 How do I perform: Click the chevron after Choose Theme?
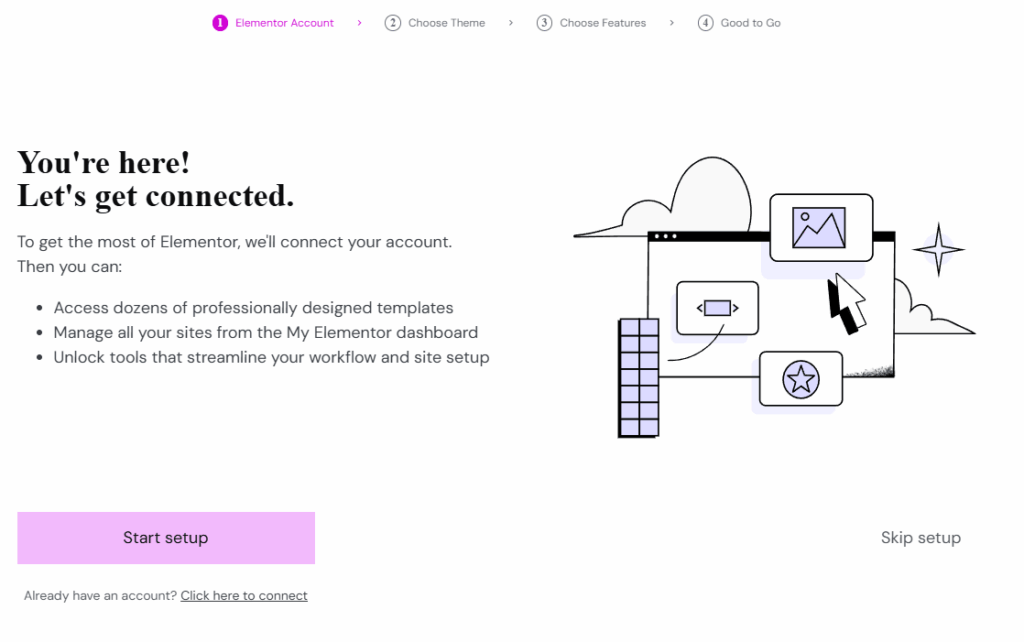coord(511,23)
